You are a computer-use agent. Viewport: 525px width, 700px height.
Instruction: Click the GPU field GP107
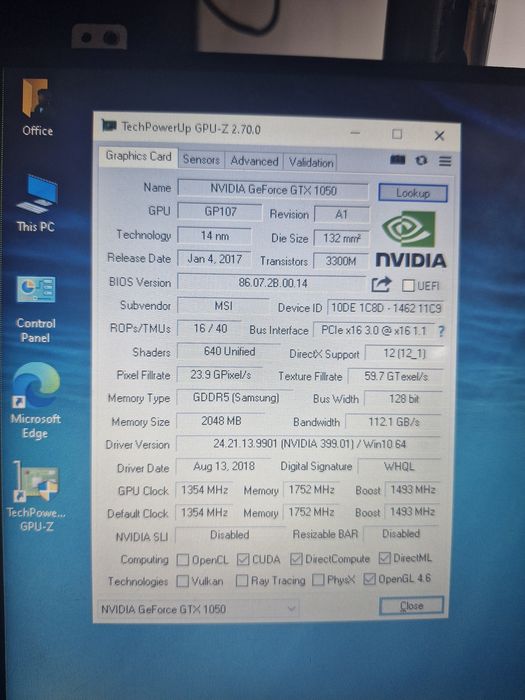pyautogui.click(x=220, y=211)
